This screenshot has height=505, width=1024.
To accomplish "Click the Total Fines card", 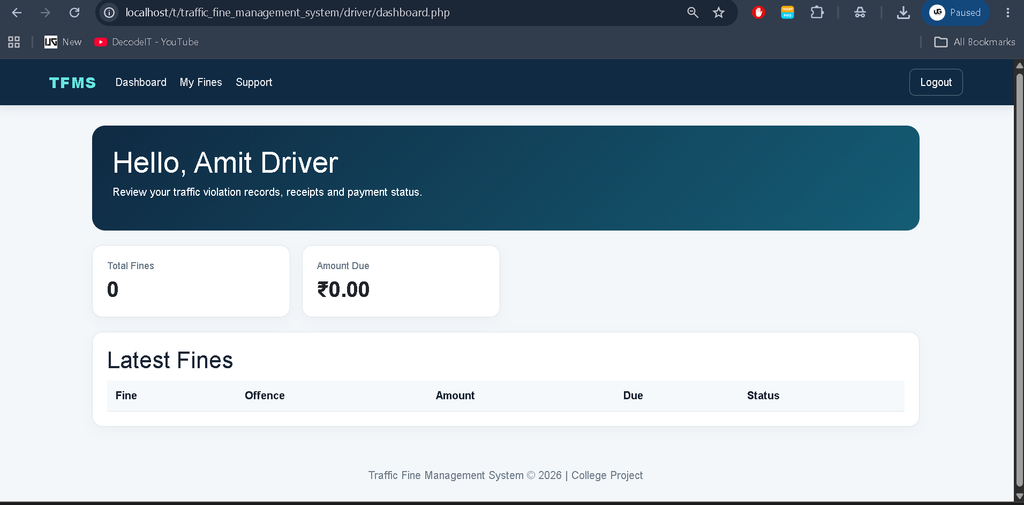I will 191,281.
